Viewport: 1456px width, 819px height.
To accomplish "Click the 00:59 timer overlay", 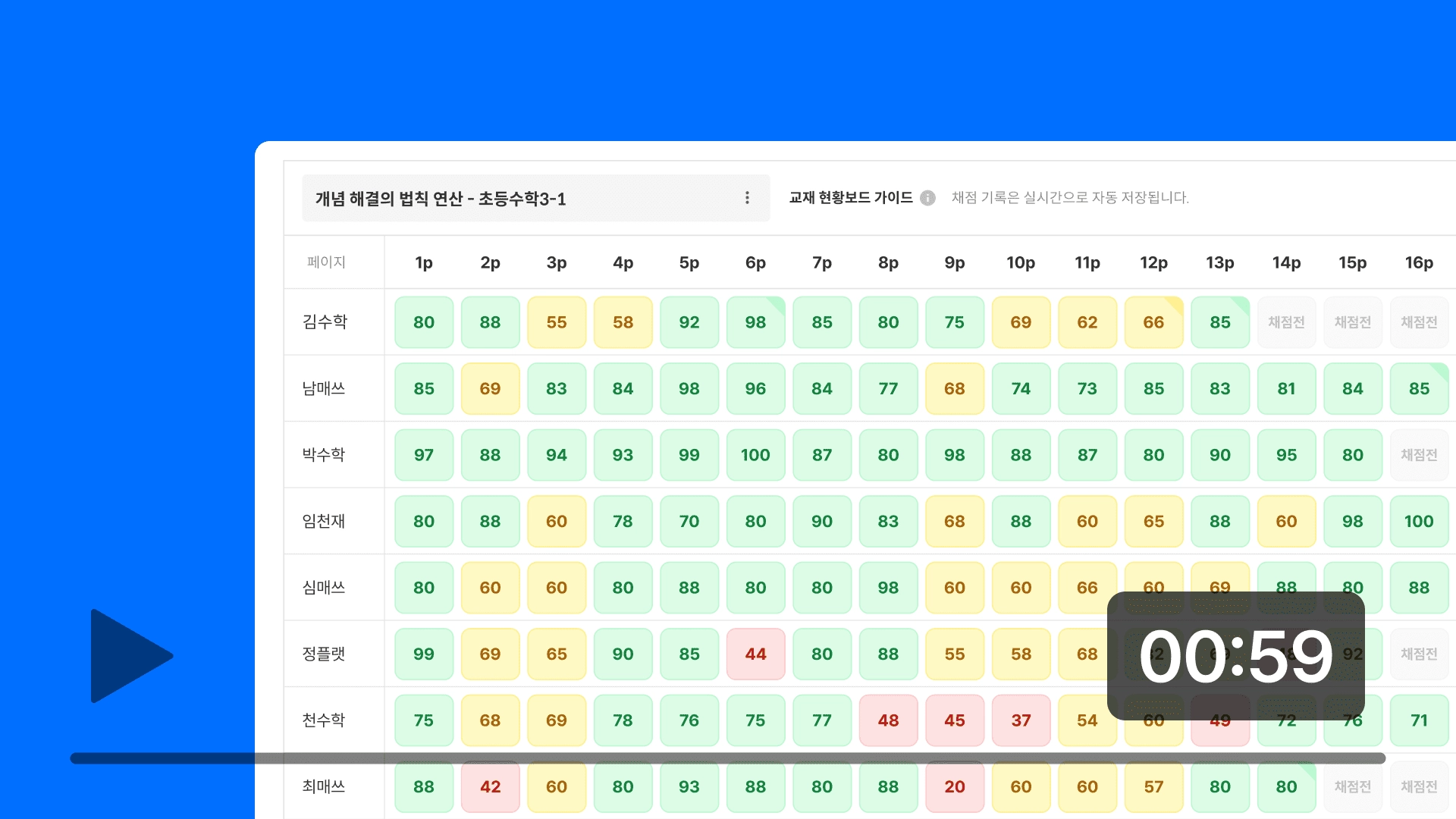I will pyautogui.click(x=1235, y=656).
